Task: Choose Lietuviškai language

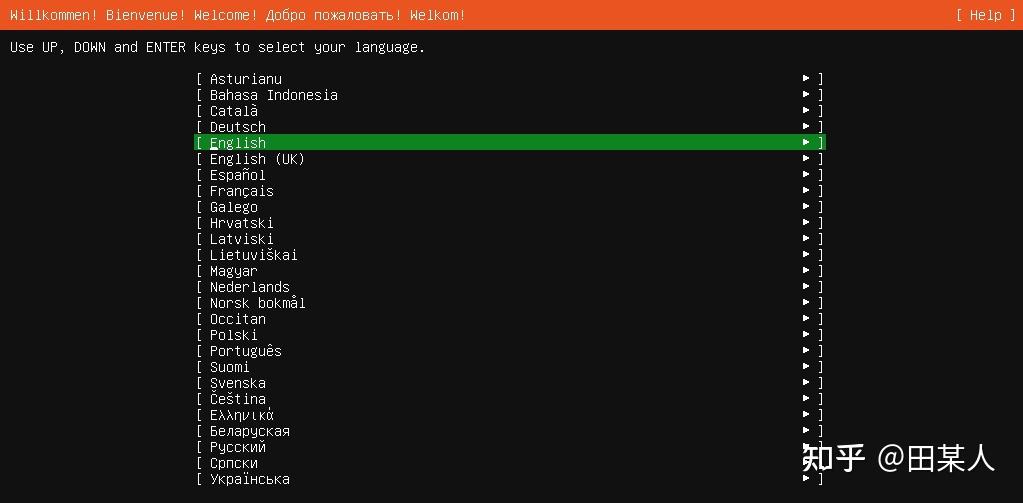Action: [254, 255]
